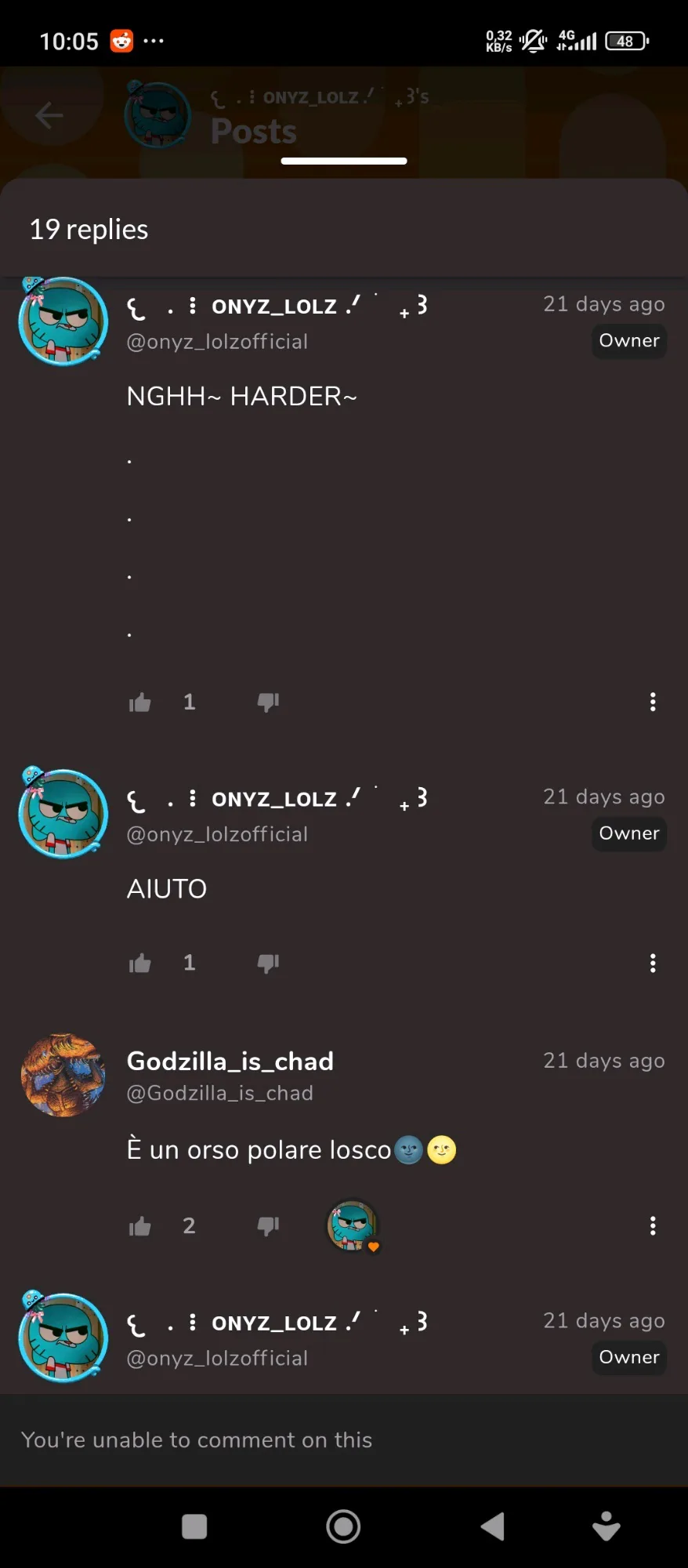Tap the unable to comment field

[x=344, y=1440]
